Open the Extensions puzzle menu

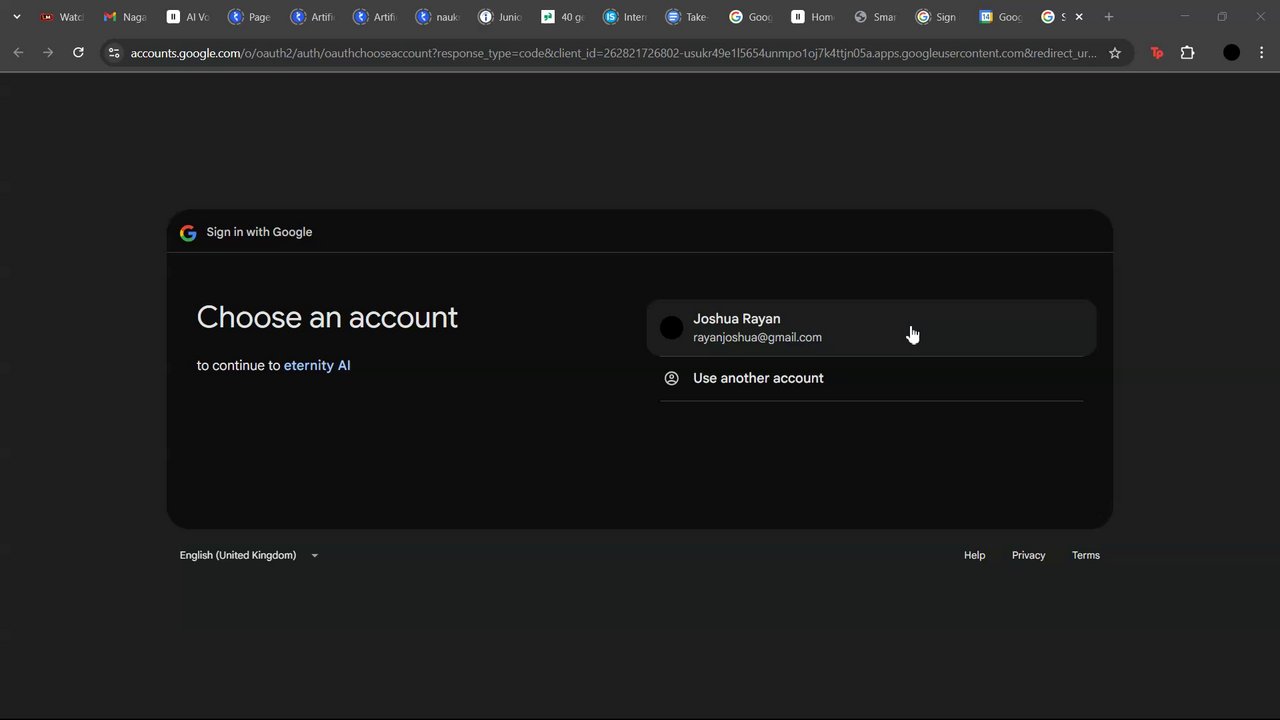coord(1188,53)
